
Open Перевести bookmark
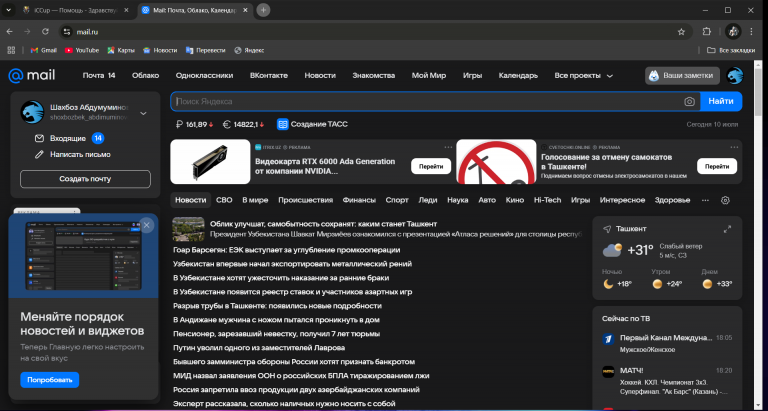(206, 50)
